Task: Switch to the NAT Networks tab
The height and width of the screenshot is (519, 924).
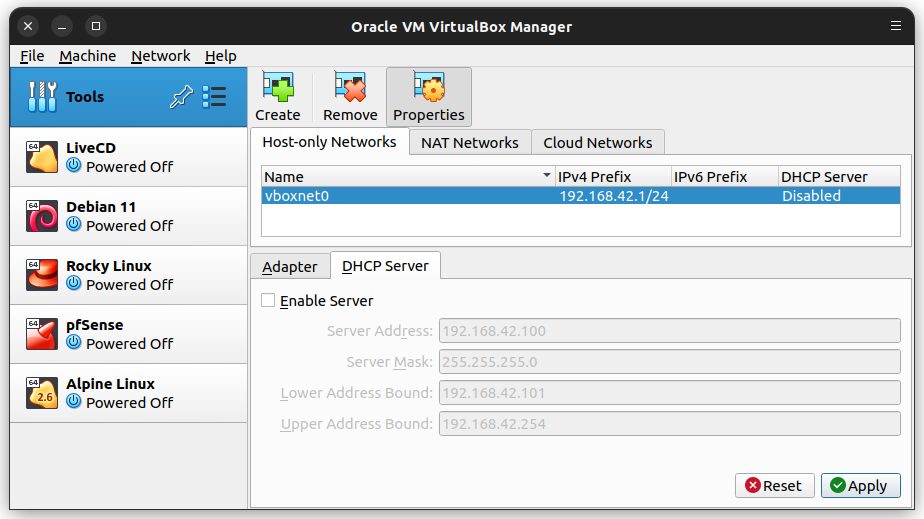Action: (x=470, y=143)
